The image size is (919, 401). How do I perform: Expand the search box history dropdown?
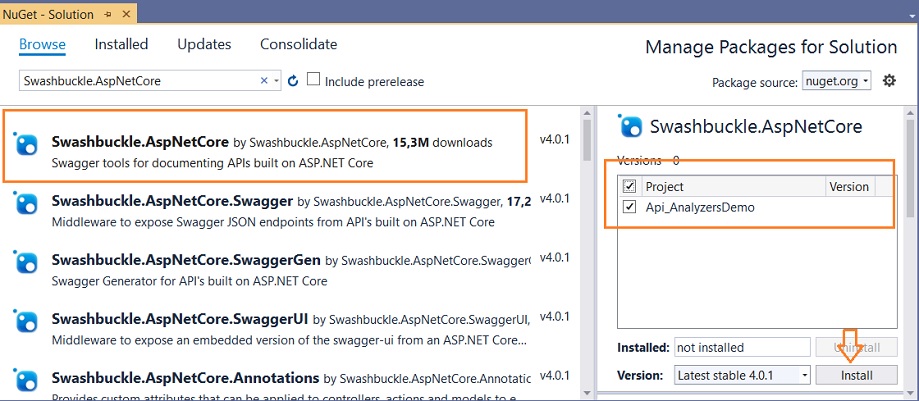[x=276, y=81]
